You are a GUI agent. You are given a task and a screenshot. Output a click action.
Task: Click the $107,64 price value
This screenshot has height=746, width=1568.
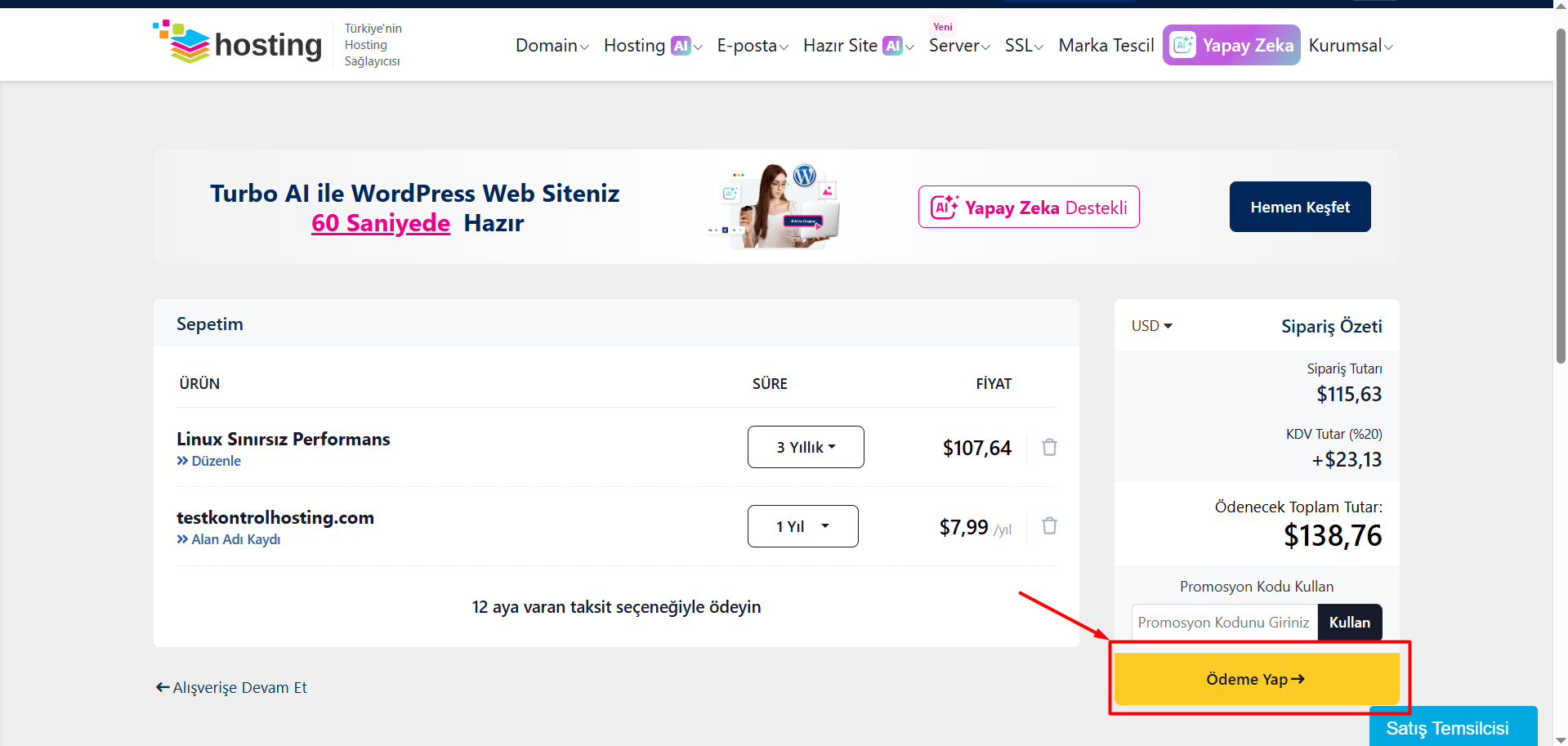[x=977, y=448]
